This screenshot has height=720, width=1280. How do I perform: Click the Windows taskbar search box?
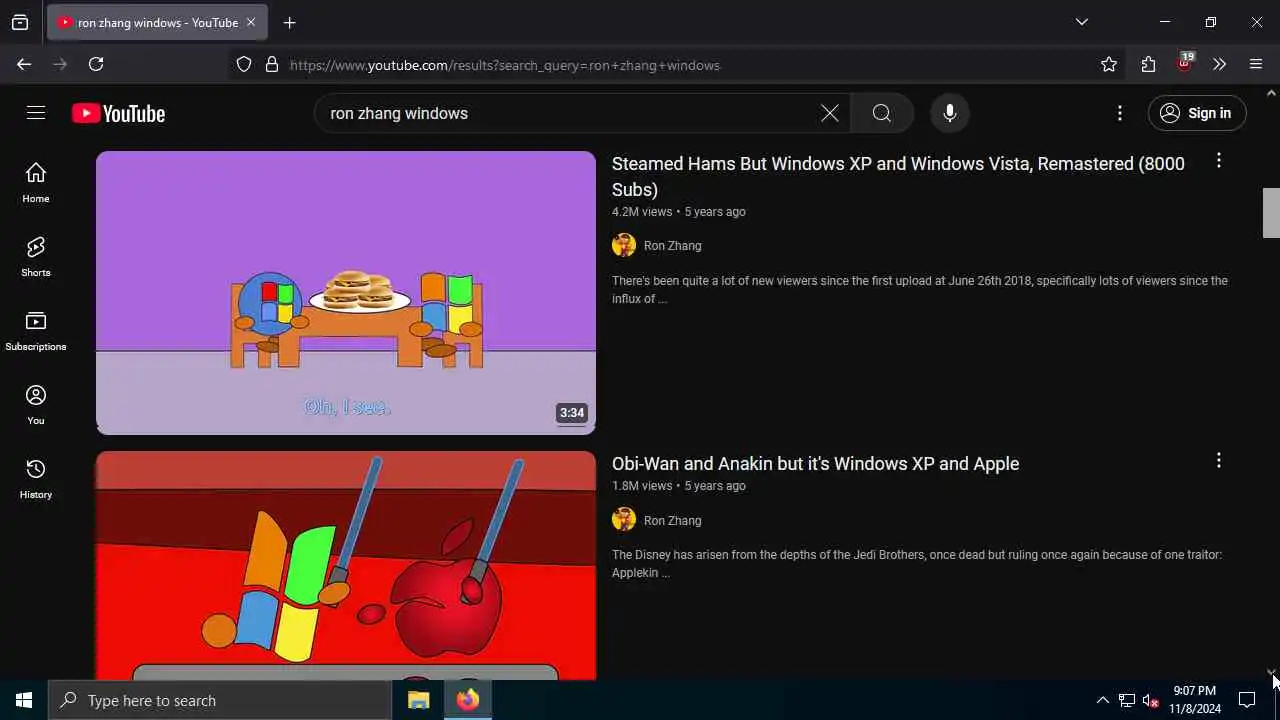220,700
